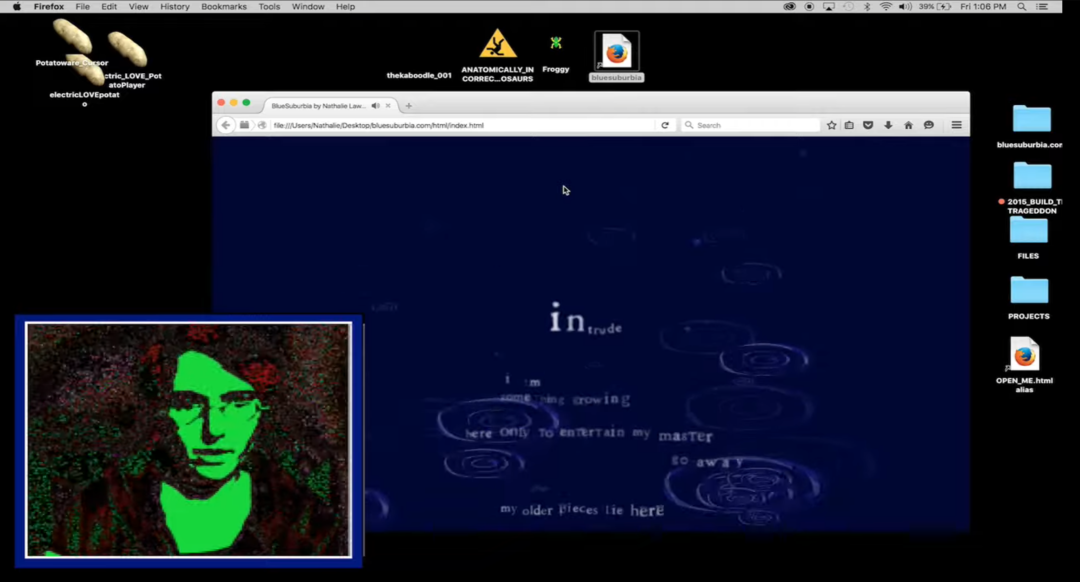Bookmark this page with the star icon
The width and height of the screenshot is (1080, 582).
[x=831, y=125]
